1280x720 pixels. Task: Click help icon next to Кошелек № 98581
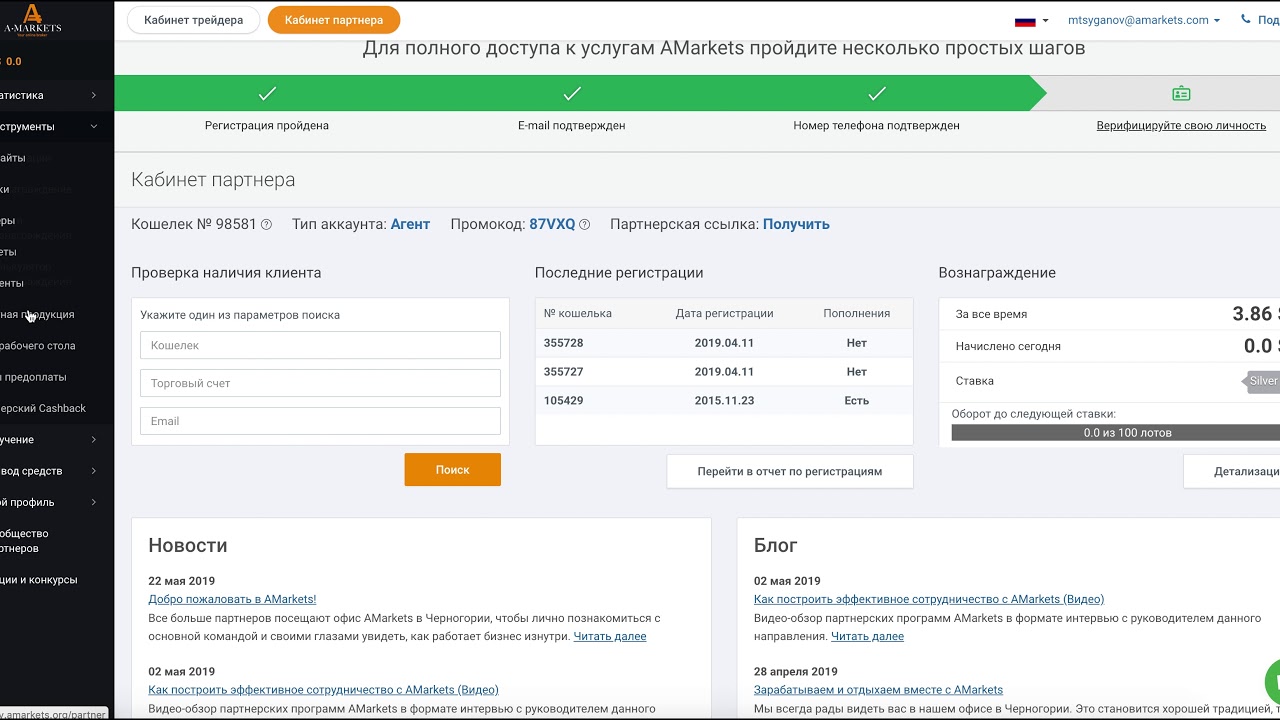click(x=266, y=225)
